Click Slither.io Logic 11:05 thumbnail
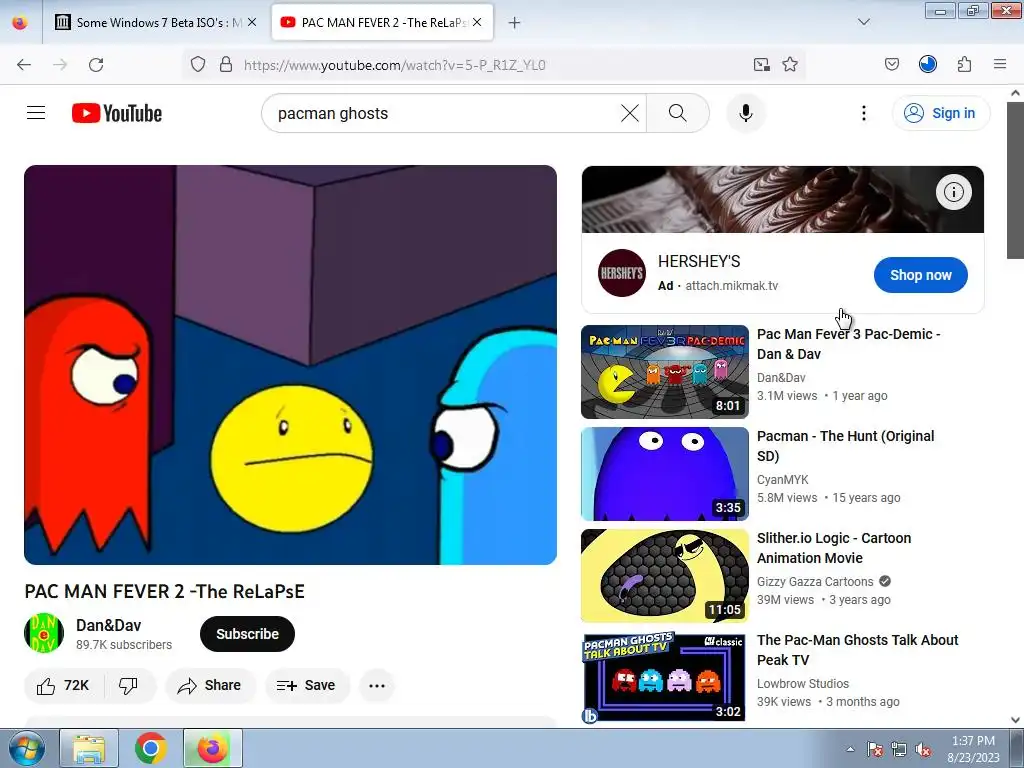Screen dimensions: 1024x768 coord(665,575)
